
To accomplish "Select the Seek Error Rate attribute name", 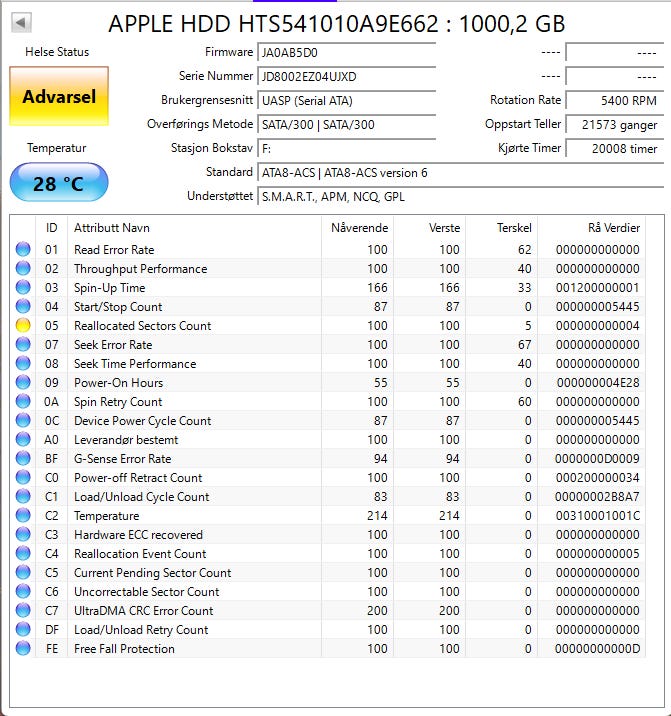I will coord(113,345).
